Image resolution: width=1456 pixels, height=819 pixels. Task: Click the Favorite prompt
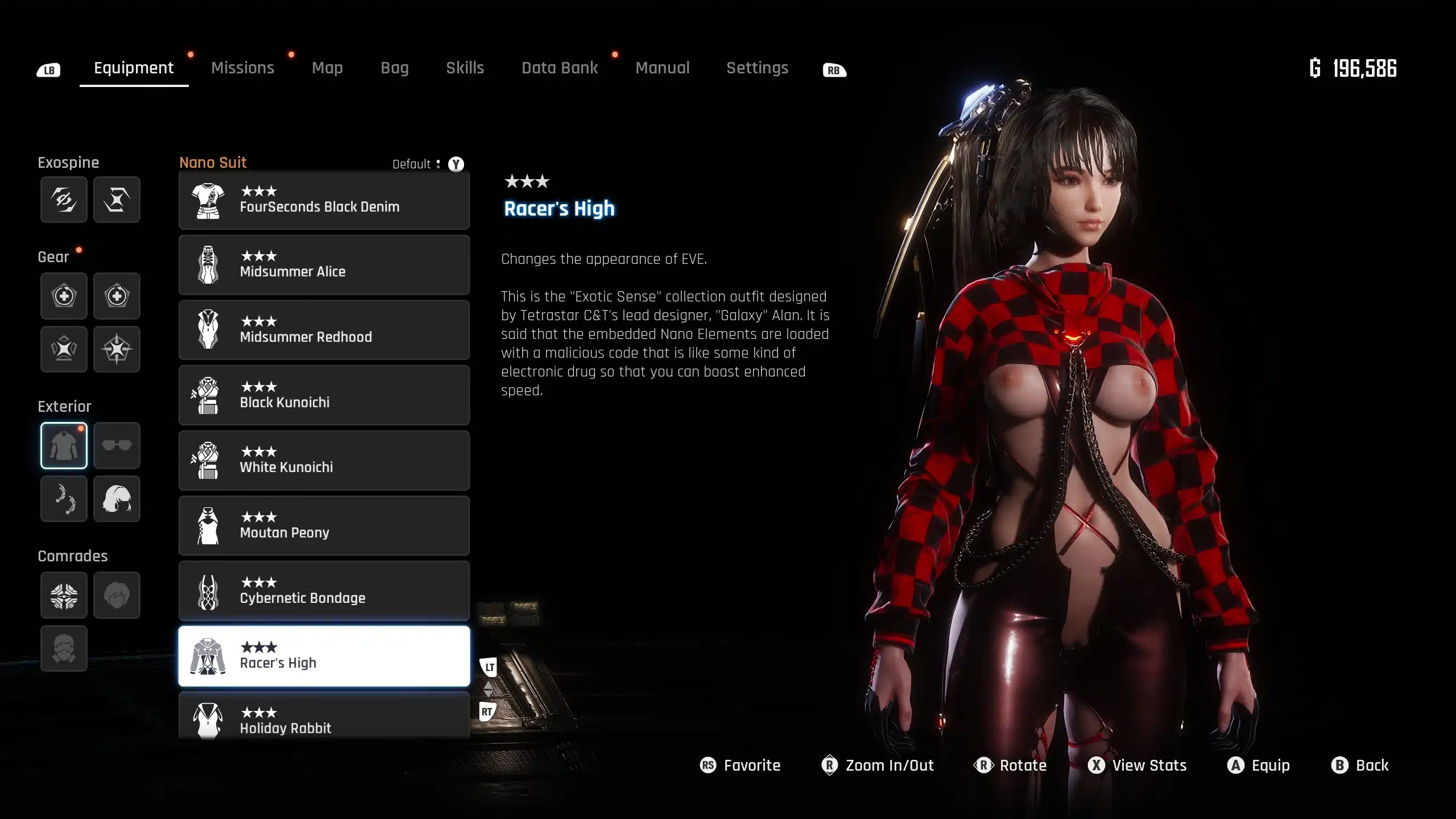tap(740, 766)
